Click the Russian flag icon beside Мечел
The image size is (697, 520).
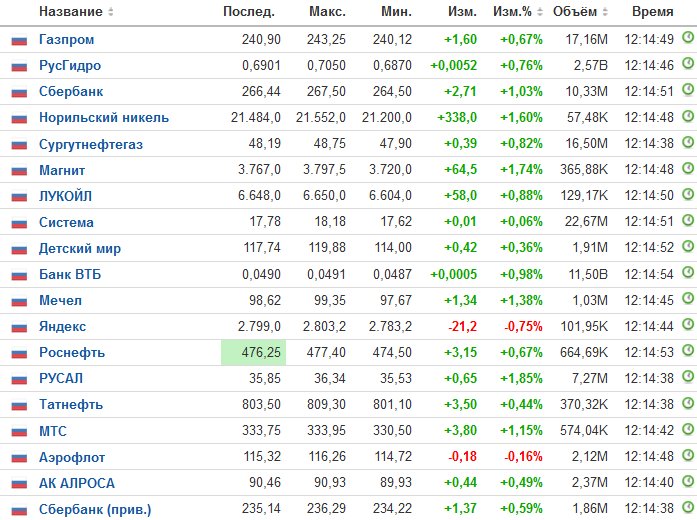coord(19,301)
